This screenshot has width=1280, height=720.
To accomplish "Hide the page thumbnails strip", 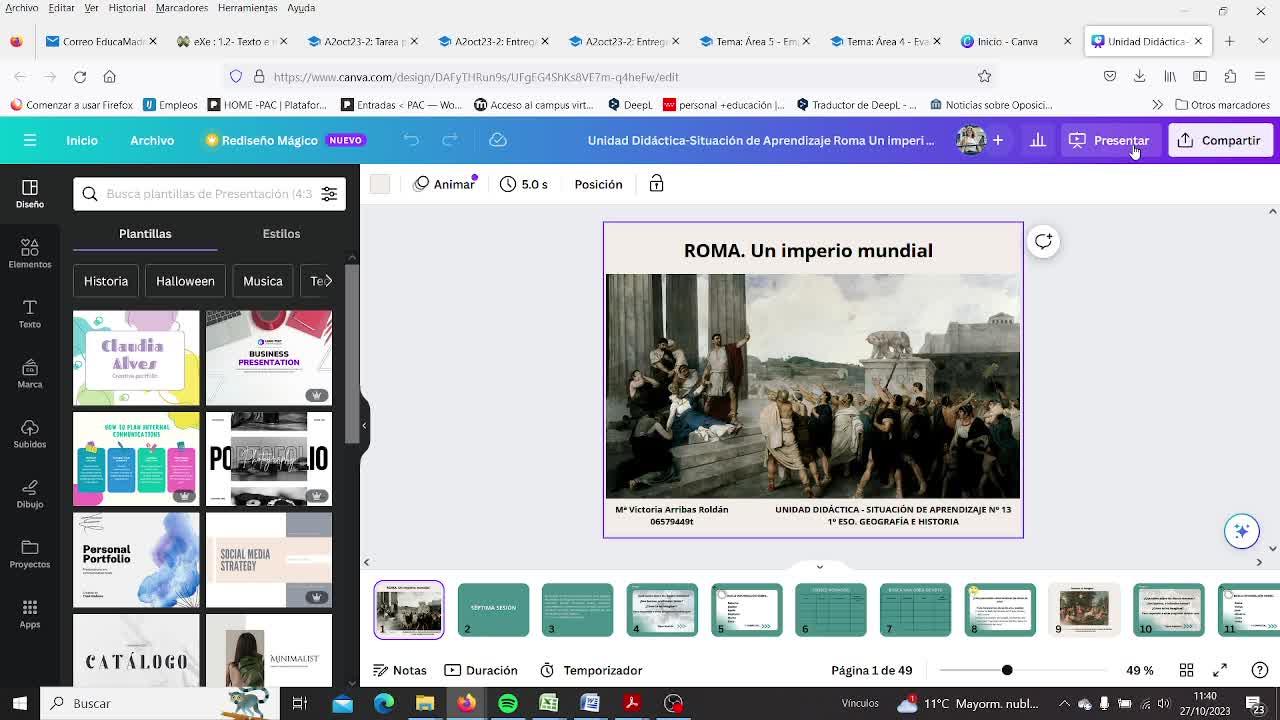I will [x=819, y=566].
